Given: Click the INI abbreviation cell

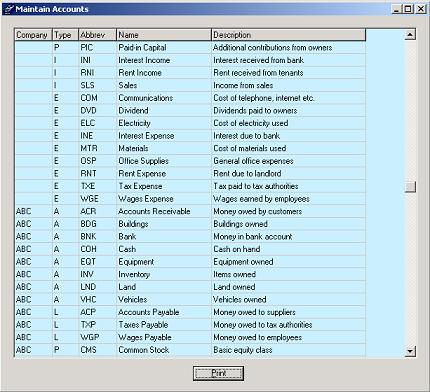Looking at the screenshot, I should 97,60.
